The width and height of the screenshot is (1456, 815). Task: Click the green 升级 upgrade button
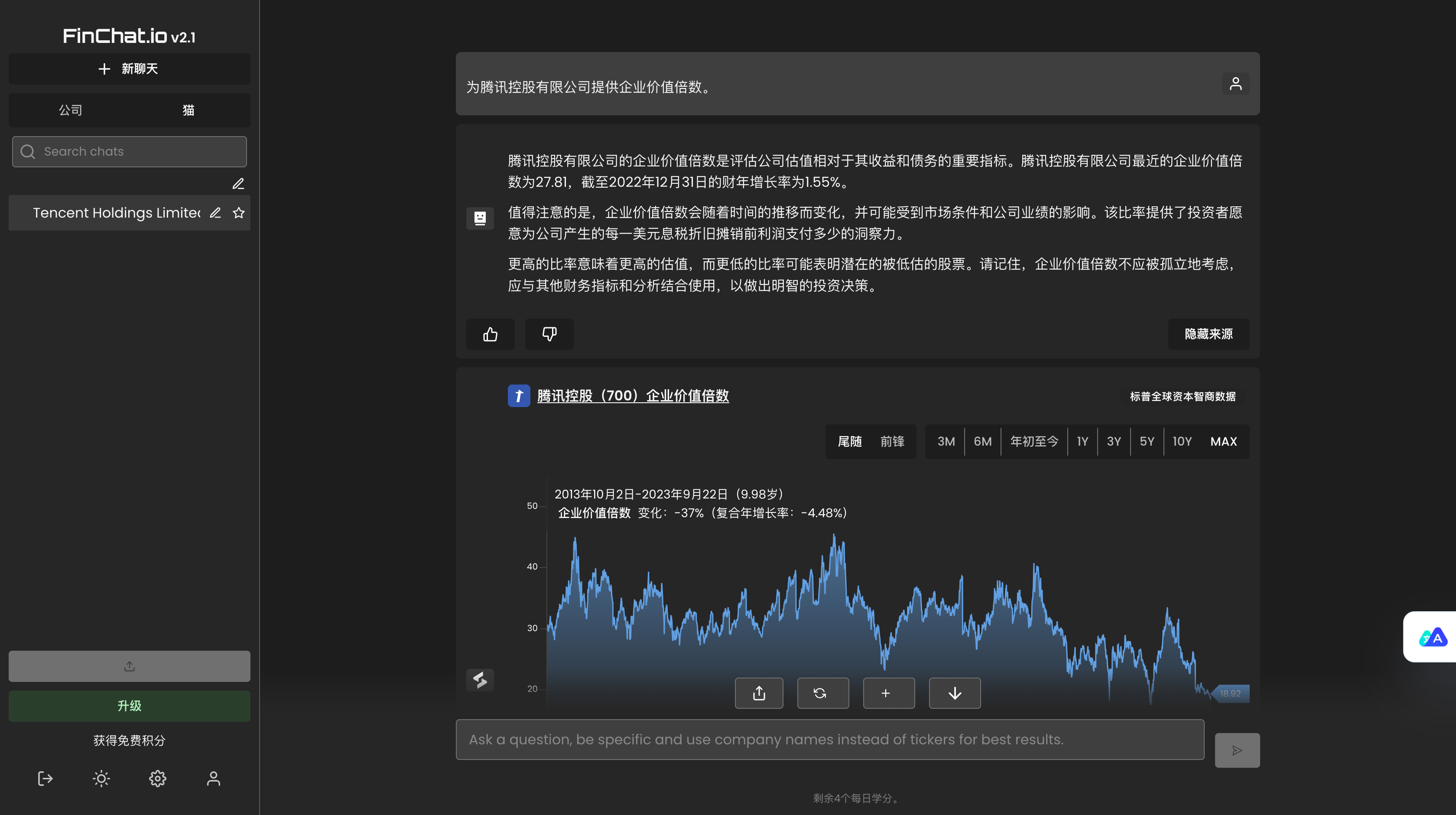(x=129, y=706)
